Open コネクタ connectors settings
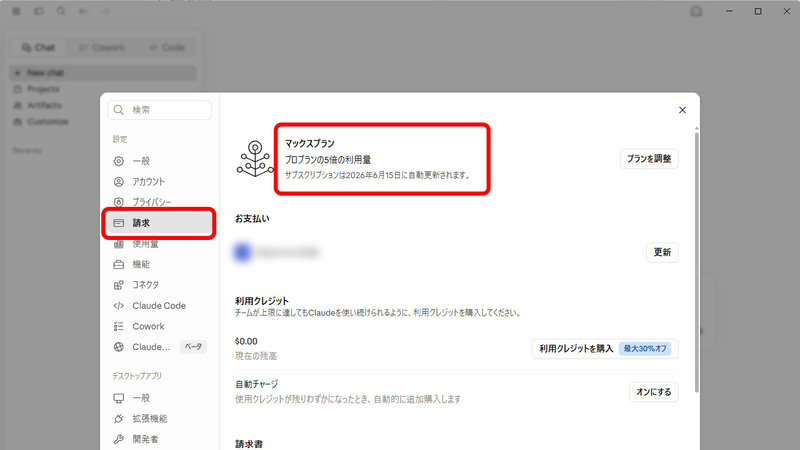Viewport: 800px width, 450px height. coord(160,285)
